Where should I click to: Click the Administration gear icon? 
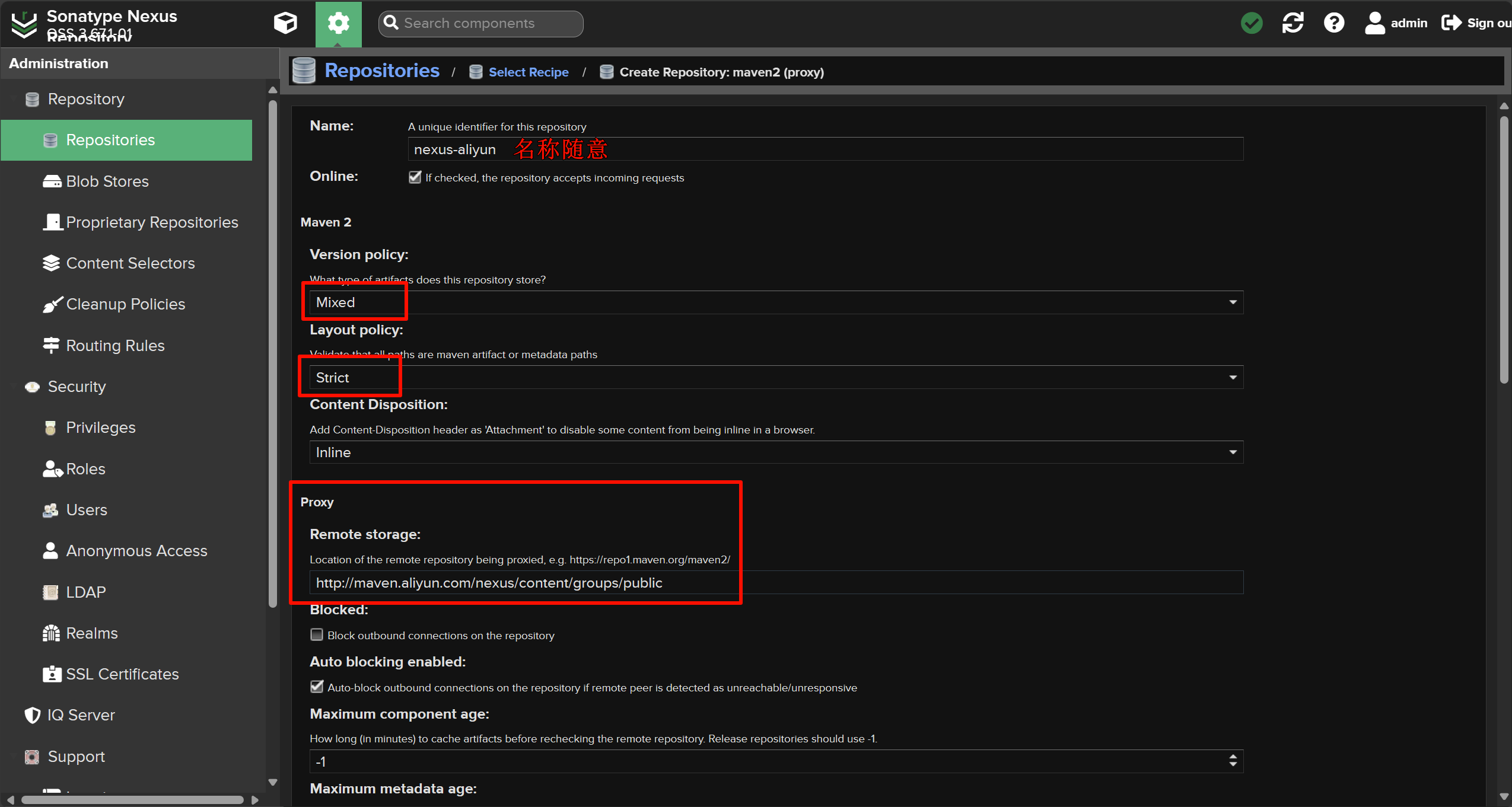(x=338, y=23)
